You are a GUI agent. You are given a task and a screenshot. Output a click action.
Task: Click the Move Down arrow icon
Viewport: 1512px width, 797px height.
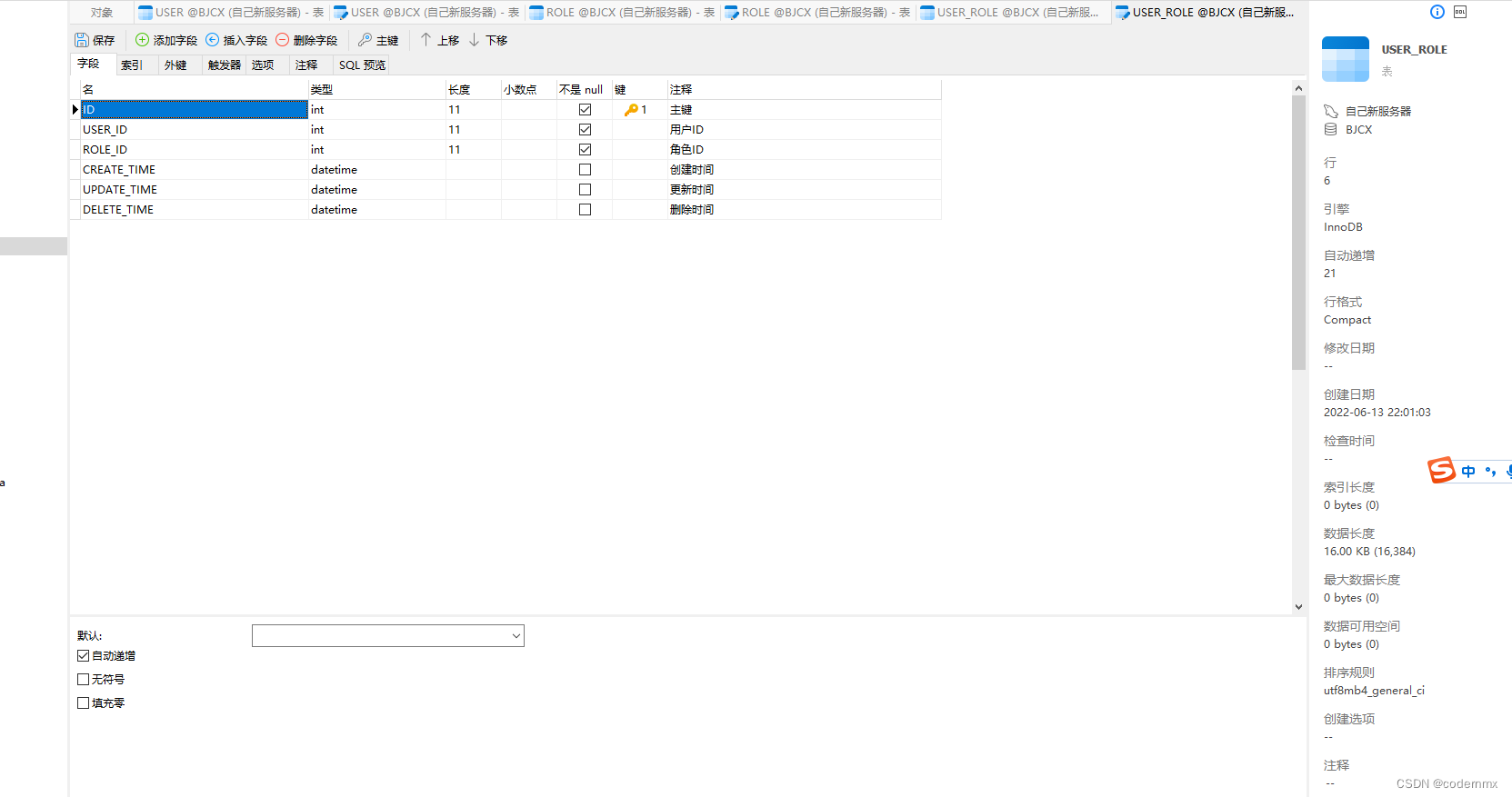coord(474,39)
